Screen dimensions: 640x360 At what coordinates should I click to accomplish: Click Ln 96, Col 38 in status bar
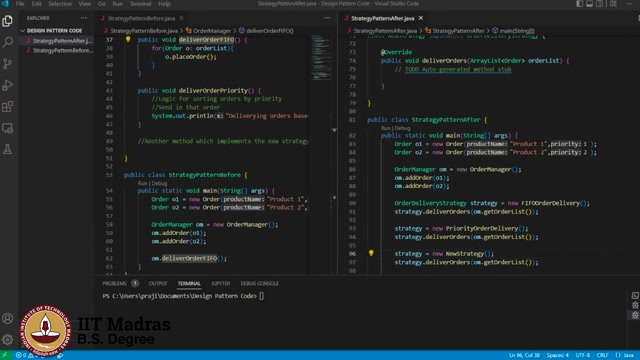(524, 355)
